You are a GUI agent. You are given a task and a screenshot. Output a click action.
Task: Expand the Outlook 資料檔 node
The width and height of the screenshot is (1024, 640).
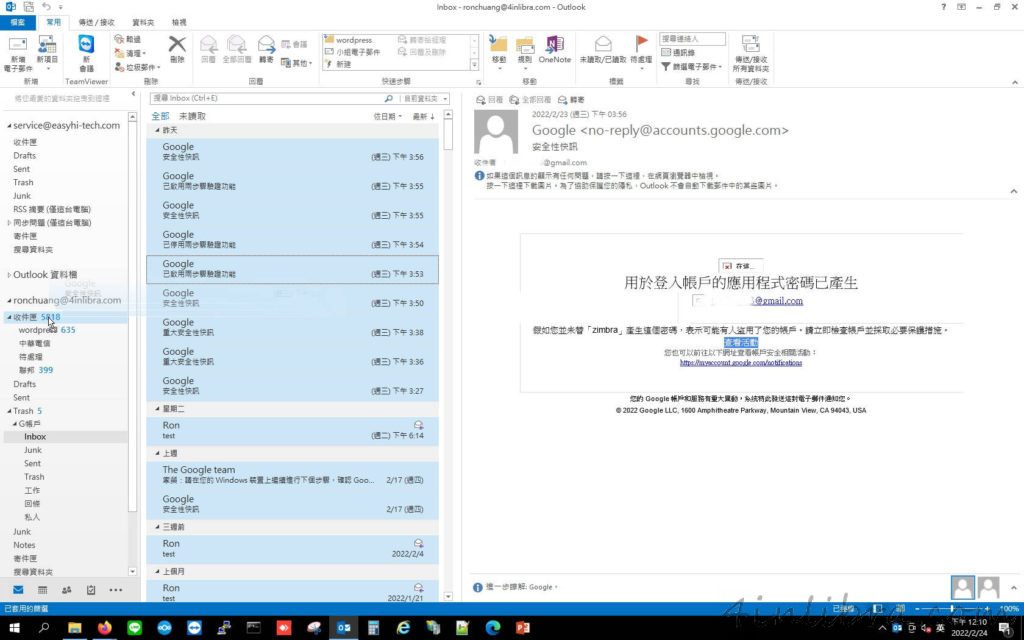point(9,275)
